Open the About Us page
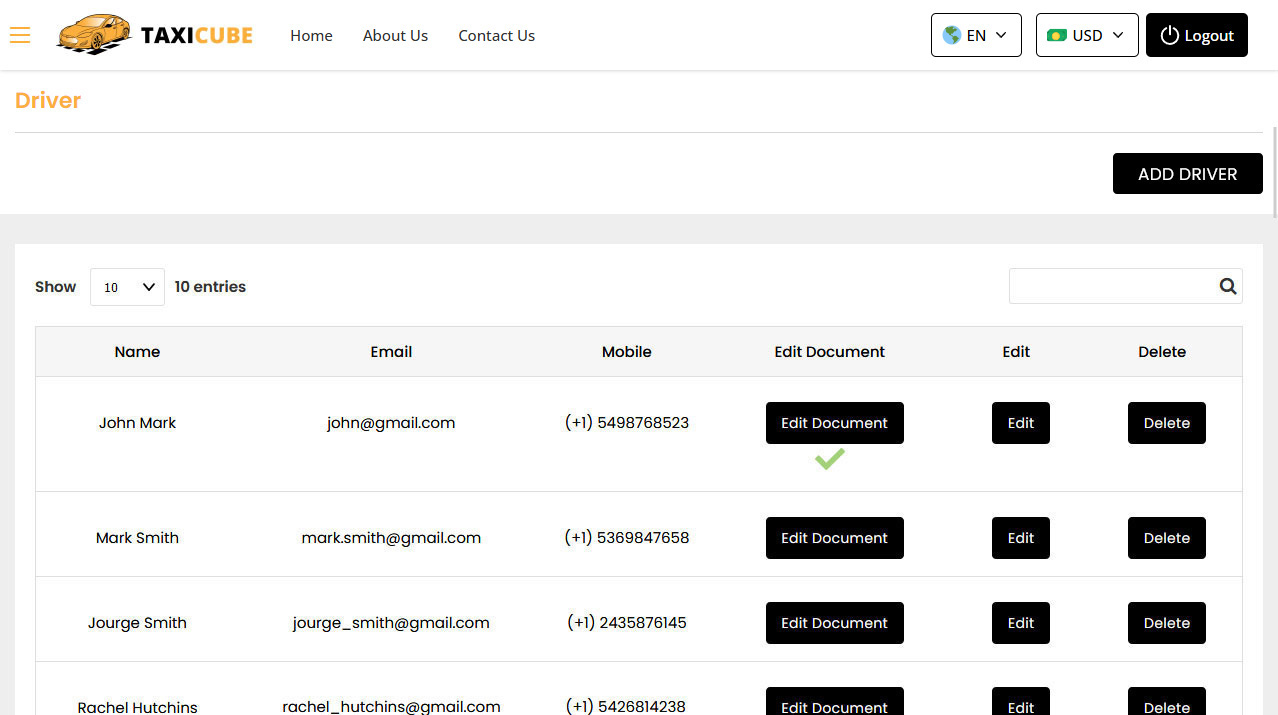The image size is (1278, 715). tap(395, 35)
